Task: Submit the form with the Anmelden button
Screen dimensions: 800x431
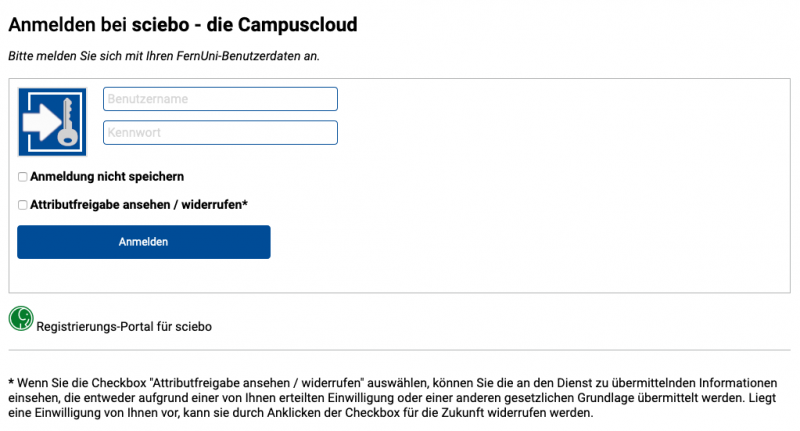Action: (144, 242)
